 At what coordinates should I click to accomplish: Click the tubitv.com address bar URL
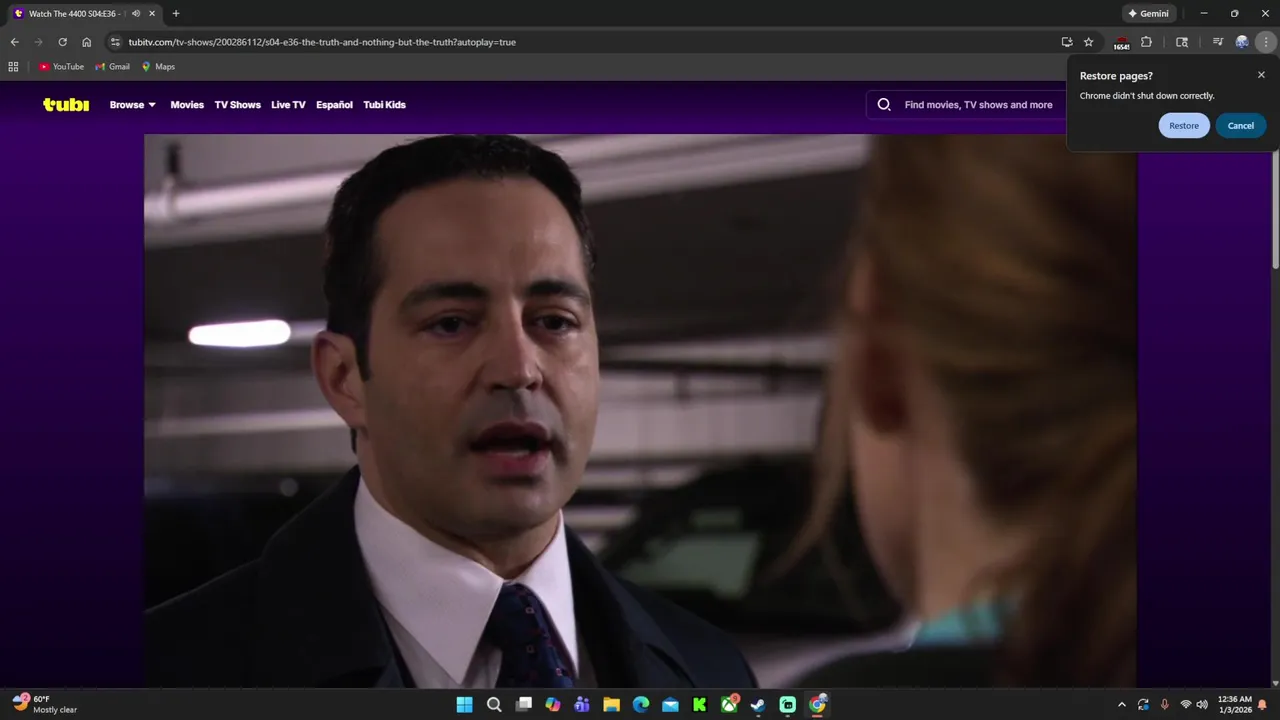(x=322, y=42)
